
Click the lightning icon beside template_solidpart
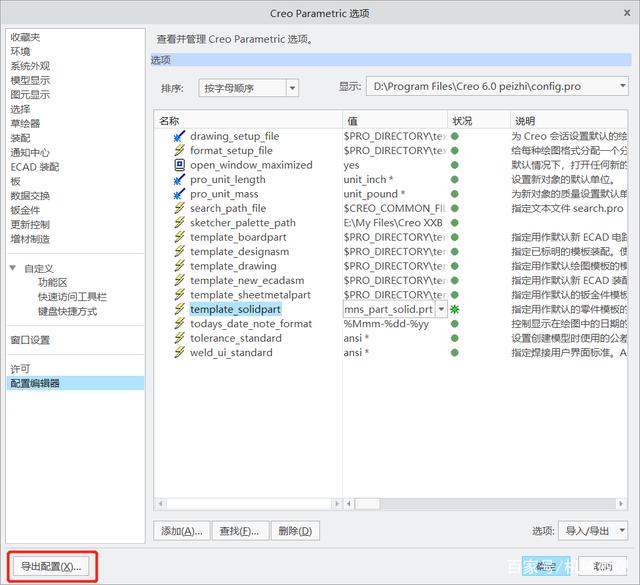point(179,309)
